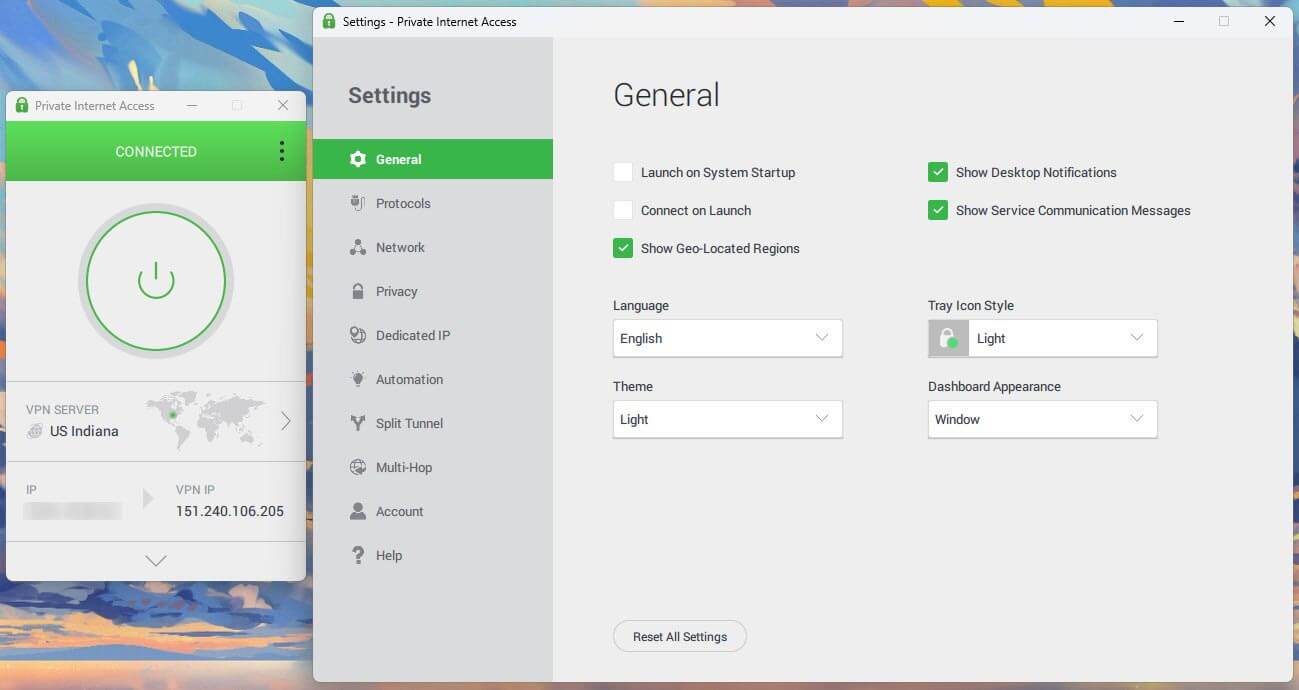
Task: Uncheck Show Geo-Located Regions
Action: point(623,248)
